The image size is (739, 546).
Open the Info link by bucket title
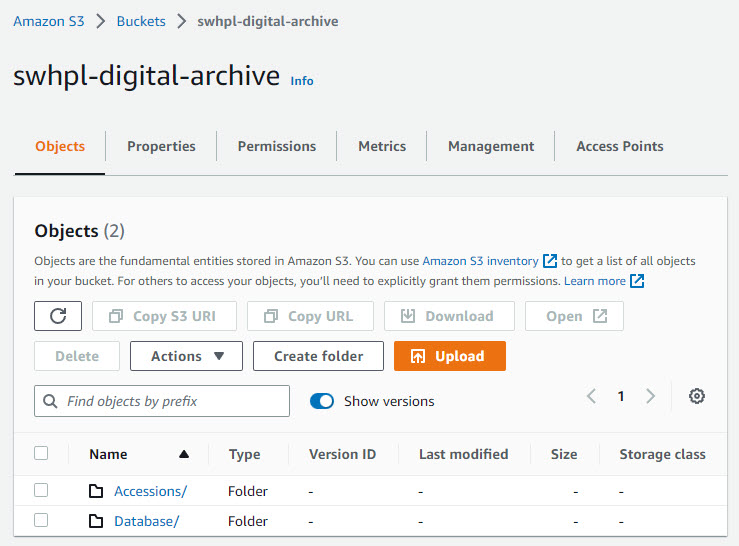[302, 81]
